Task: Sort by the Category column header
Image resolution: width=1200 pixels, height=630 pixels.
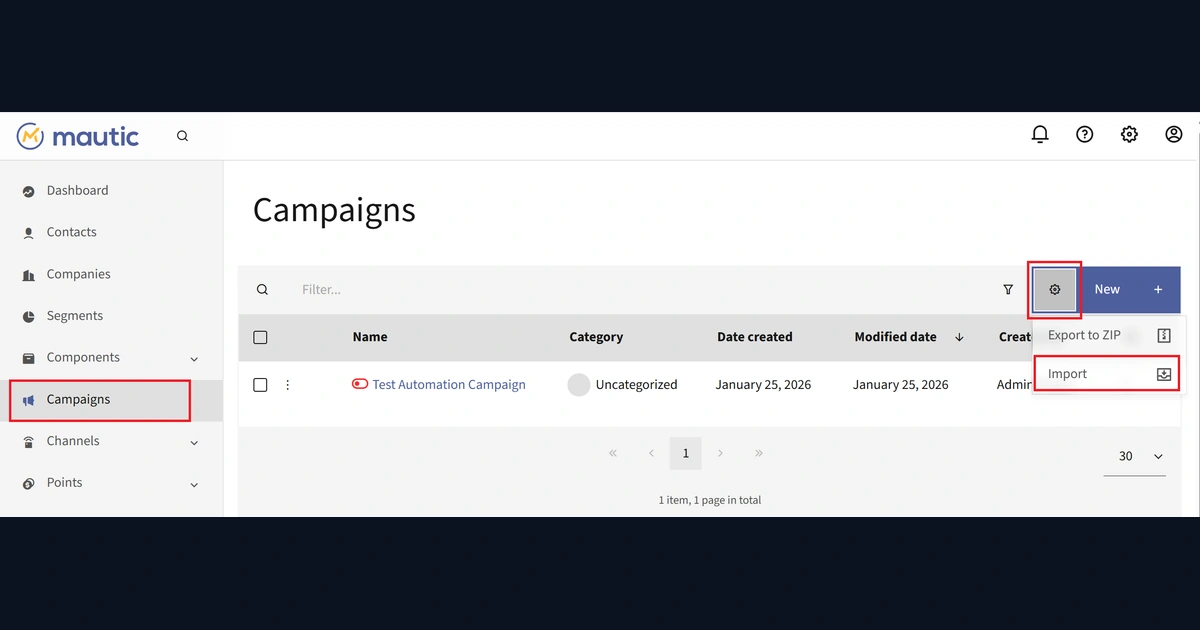Action: coord(596,338)
